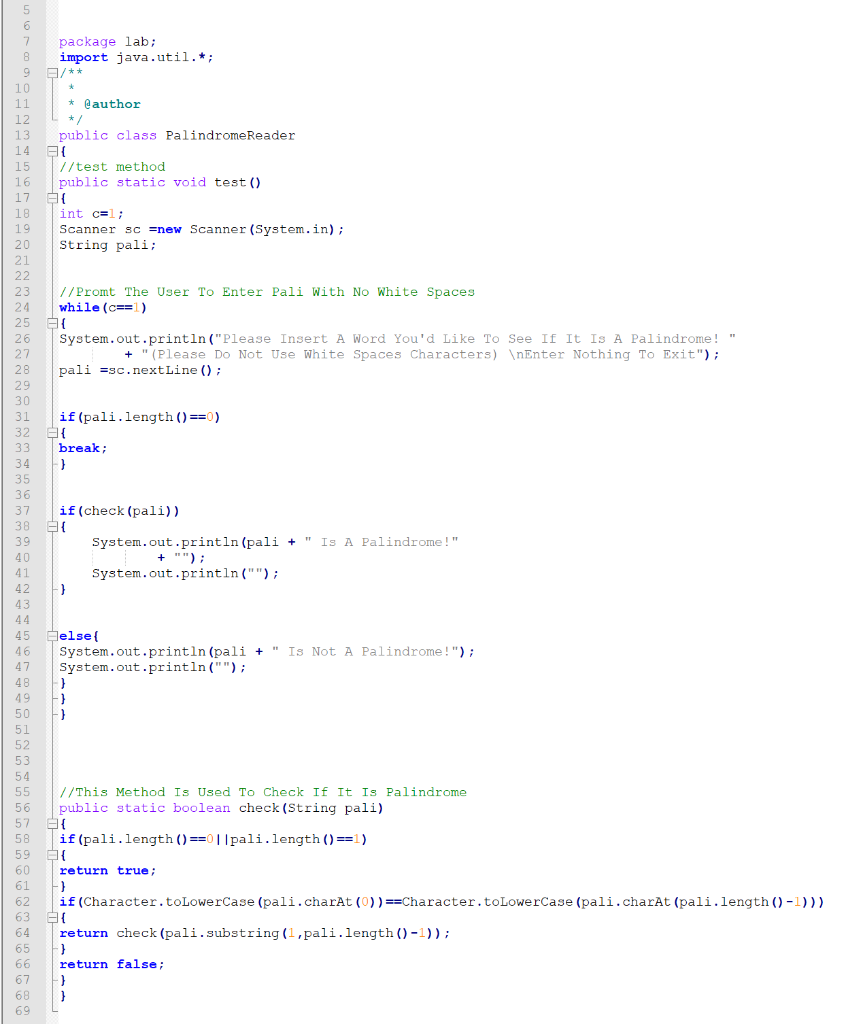Collapse the check method body fold marker
863x1024 pixels.
[x=50, y=823]
